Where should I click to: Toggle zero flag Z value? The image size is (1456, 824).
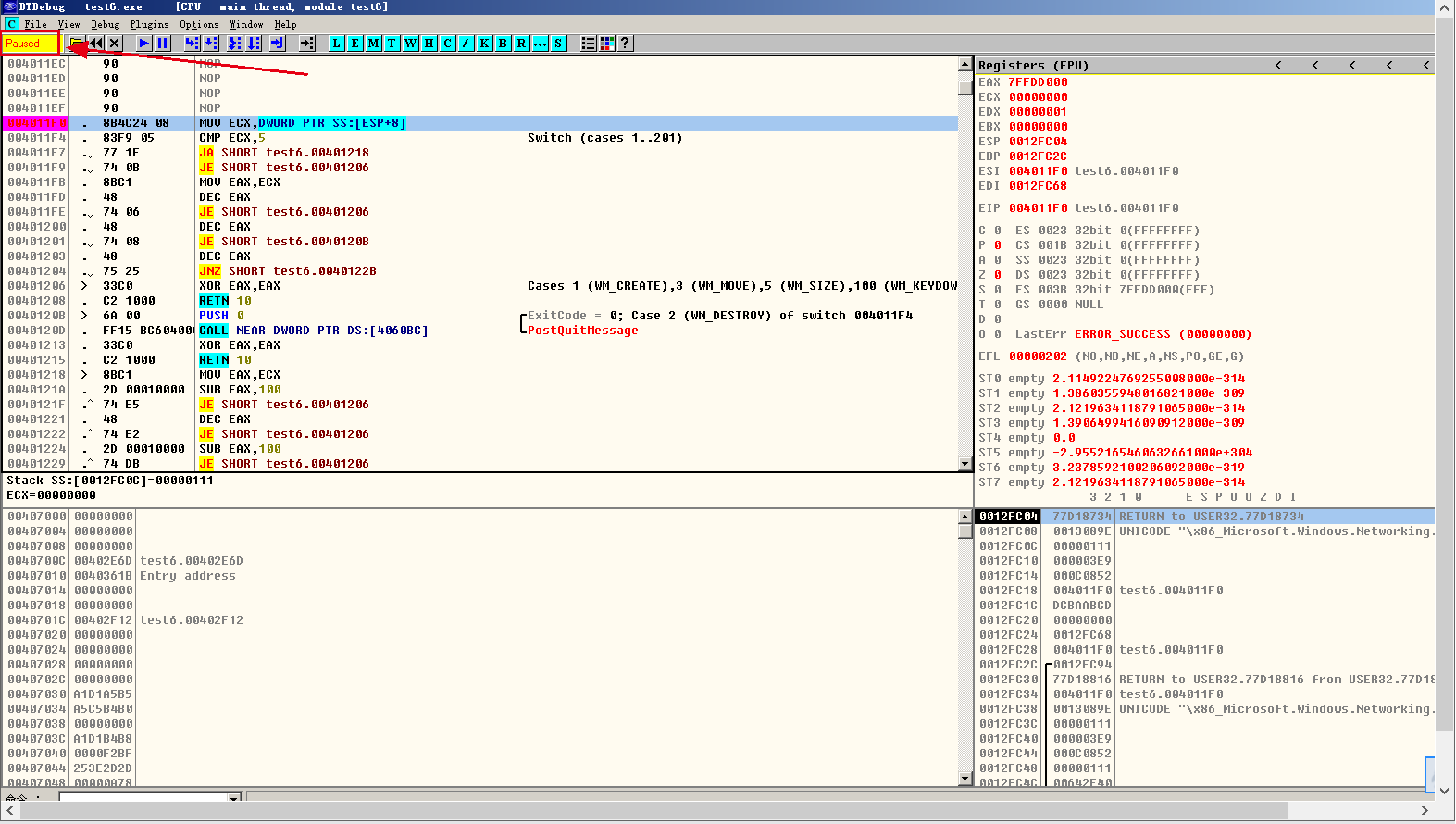point(998,275)
